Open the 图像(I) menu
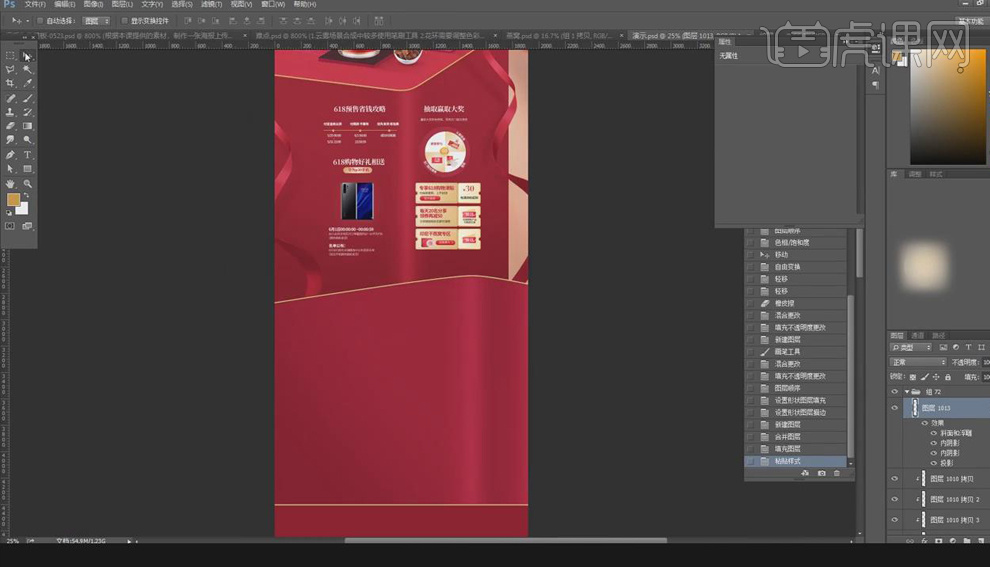The height and width of the screenshot is (567, 990). (93, 4)
